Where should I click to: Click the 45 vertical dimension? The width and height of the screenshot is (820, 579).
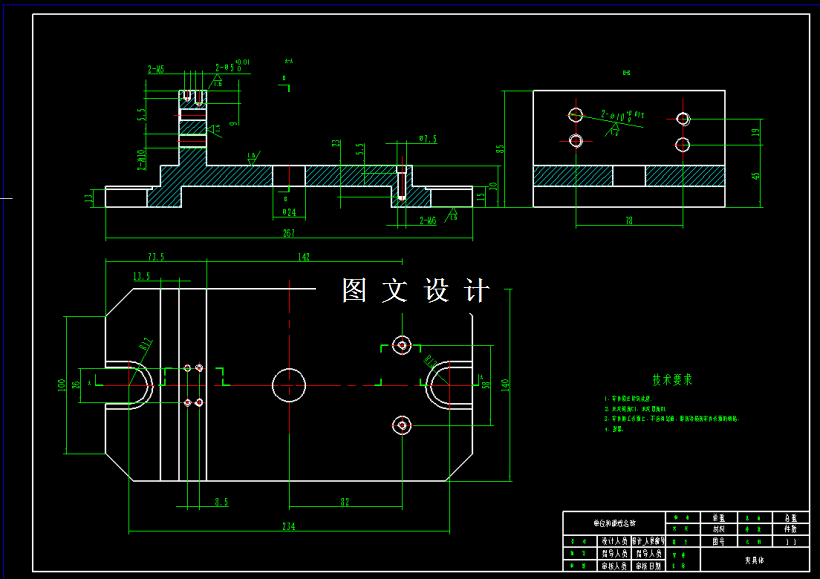coord(756,176)
